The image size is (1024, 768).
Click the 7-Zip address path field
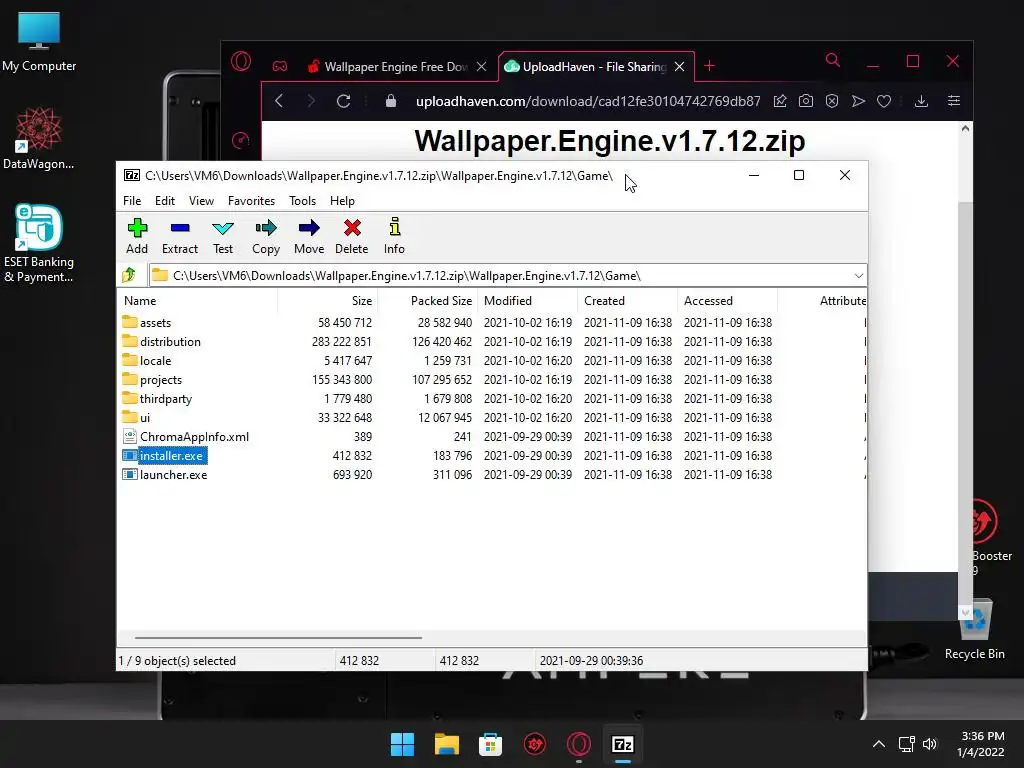(500, 276)
